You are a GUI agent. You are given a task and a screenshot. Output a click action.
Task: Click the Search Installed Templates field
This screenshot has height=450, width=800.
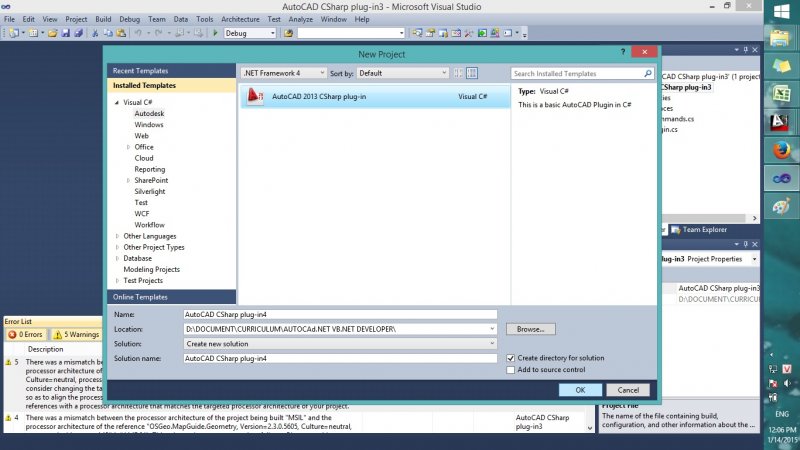tap(577, 73)
